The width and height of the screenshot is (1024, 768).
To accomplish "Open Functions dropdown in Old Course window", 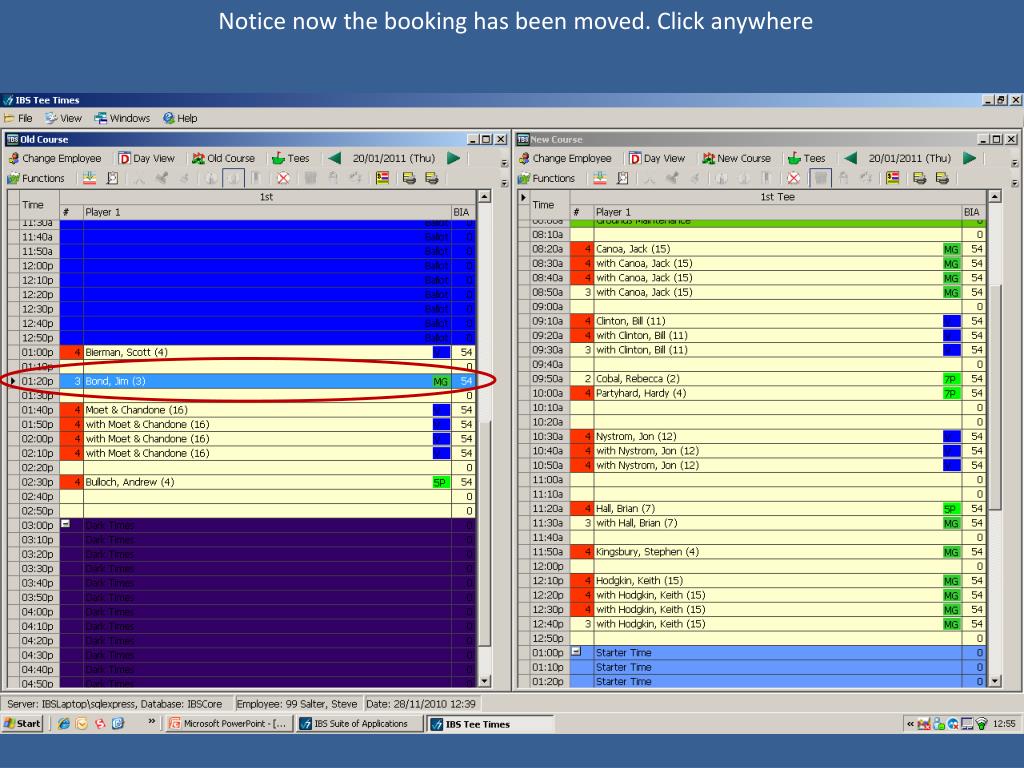I will click(x=36, y=178).
